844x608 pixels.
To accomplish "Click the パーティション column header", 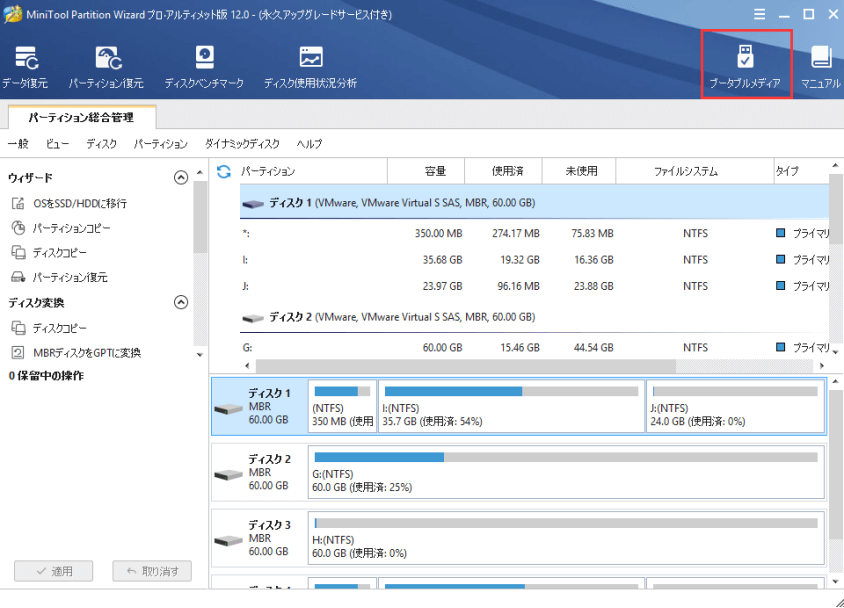I will coord(313,171).
